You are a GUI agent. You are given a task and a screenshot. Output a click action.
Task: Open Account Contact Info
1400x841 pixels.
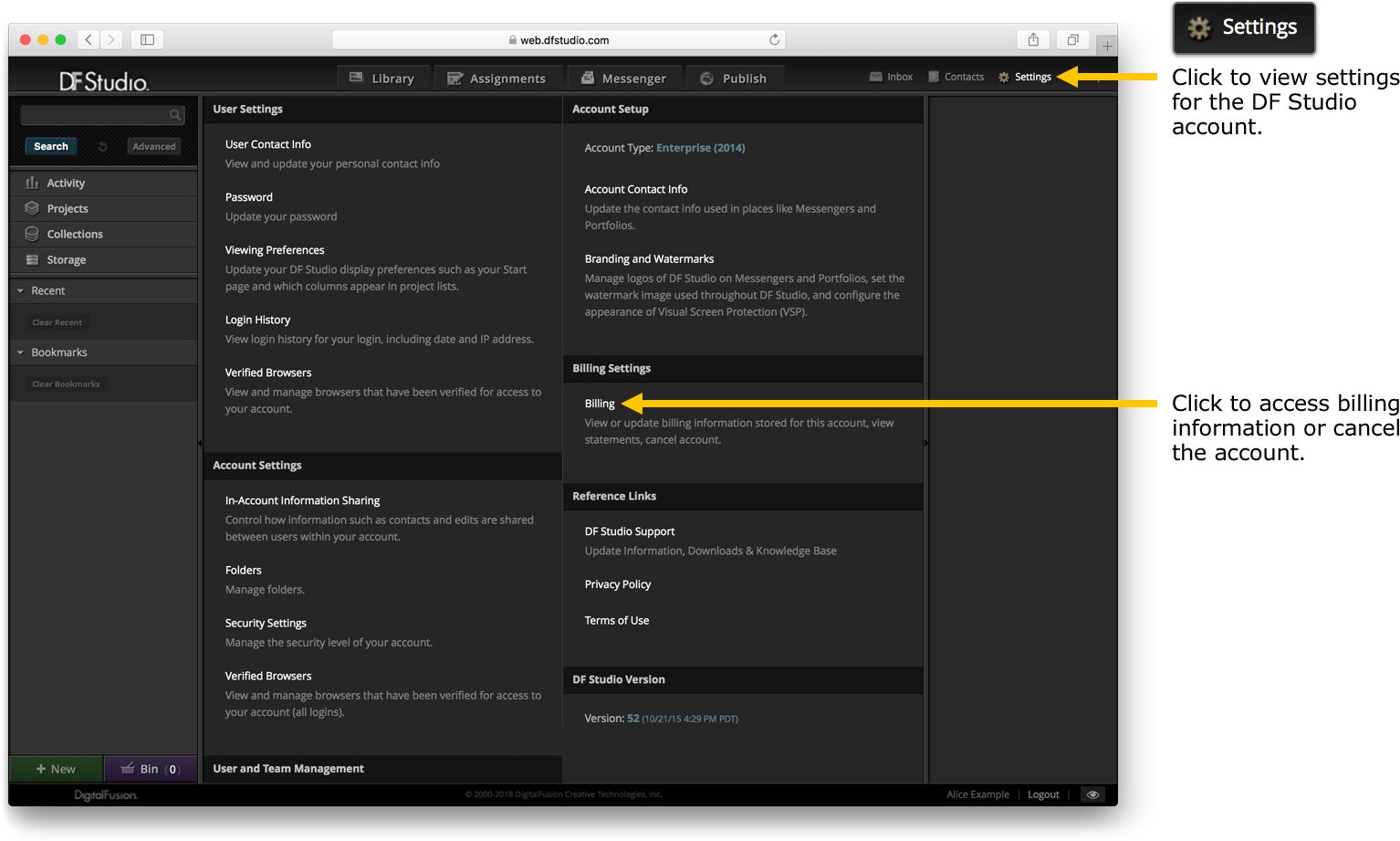coord(636,189)
